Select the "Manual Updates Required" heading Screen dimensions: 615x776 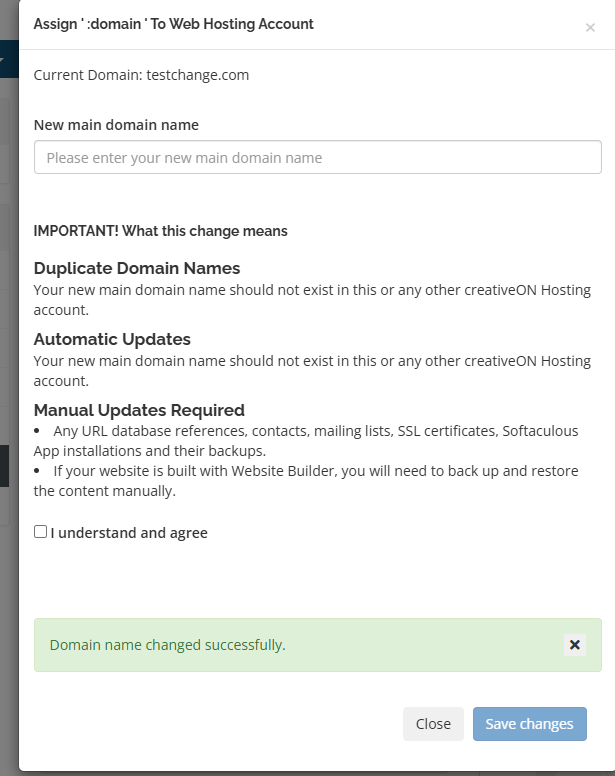(139, 410)
